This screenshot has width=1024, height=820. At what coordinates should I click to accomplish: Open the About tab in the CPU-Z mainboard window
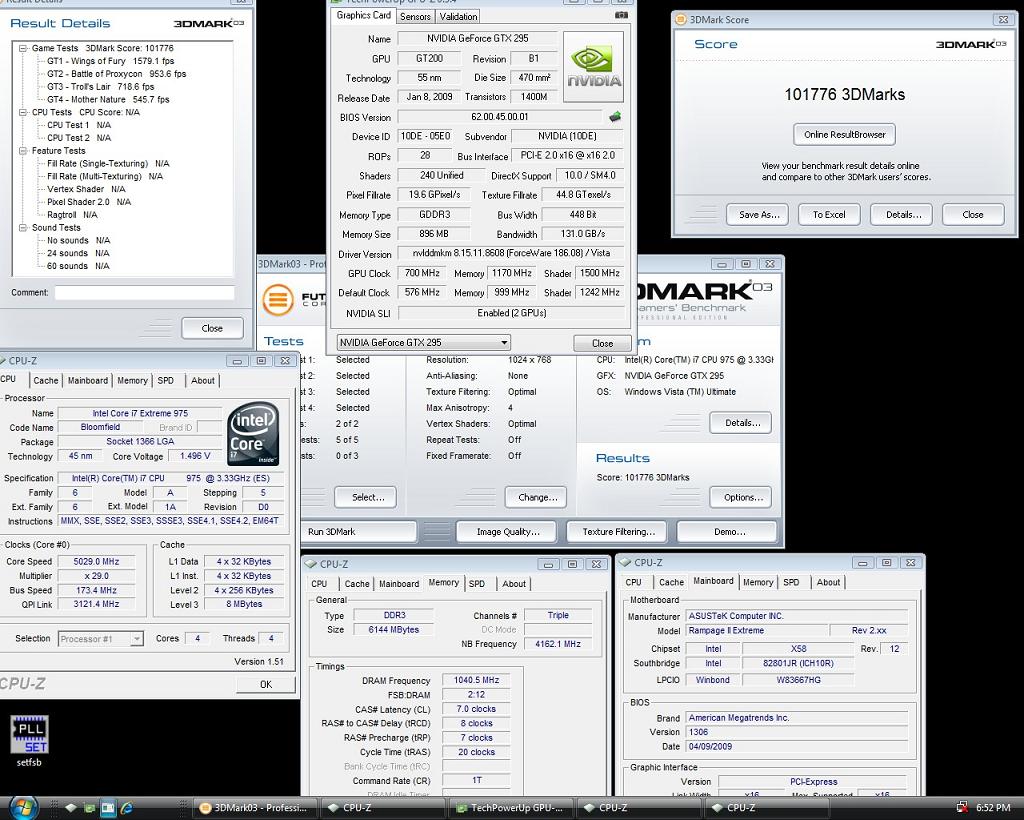pyautogui.click(x=828, y=582)
